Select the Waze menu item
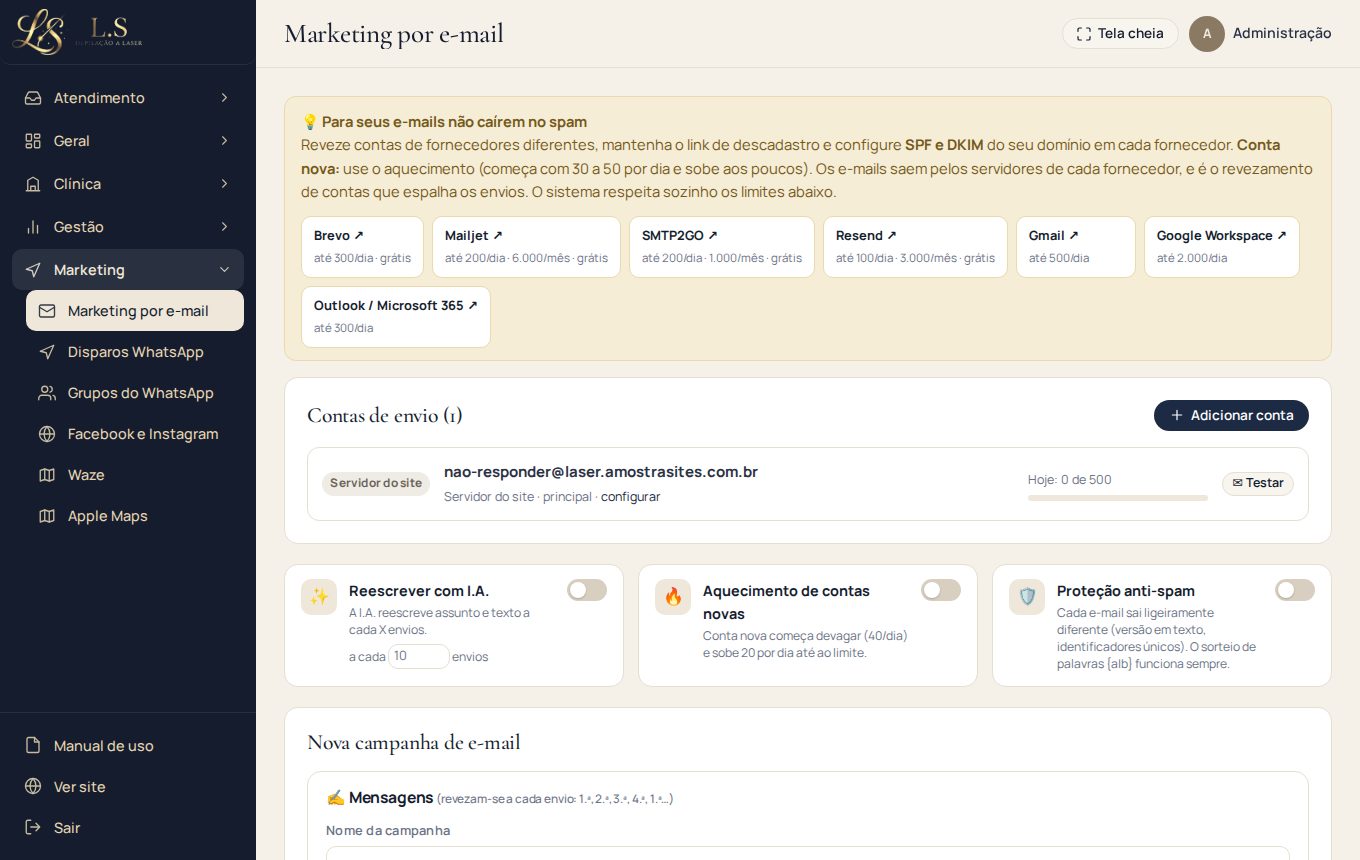 point(135,475)
